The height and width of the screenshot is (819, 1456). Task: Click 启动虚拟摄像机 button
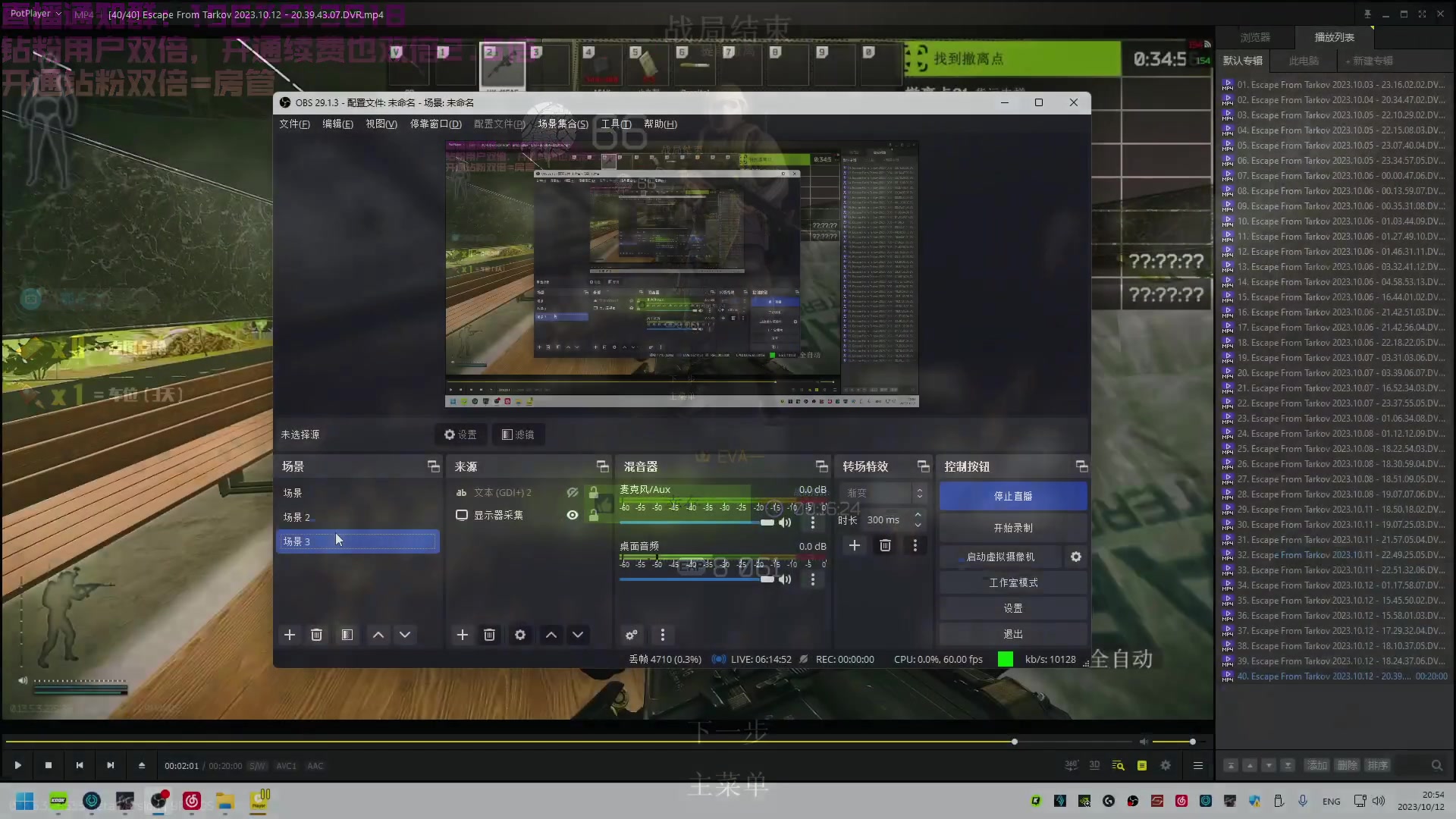[1000, 557]
